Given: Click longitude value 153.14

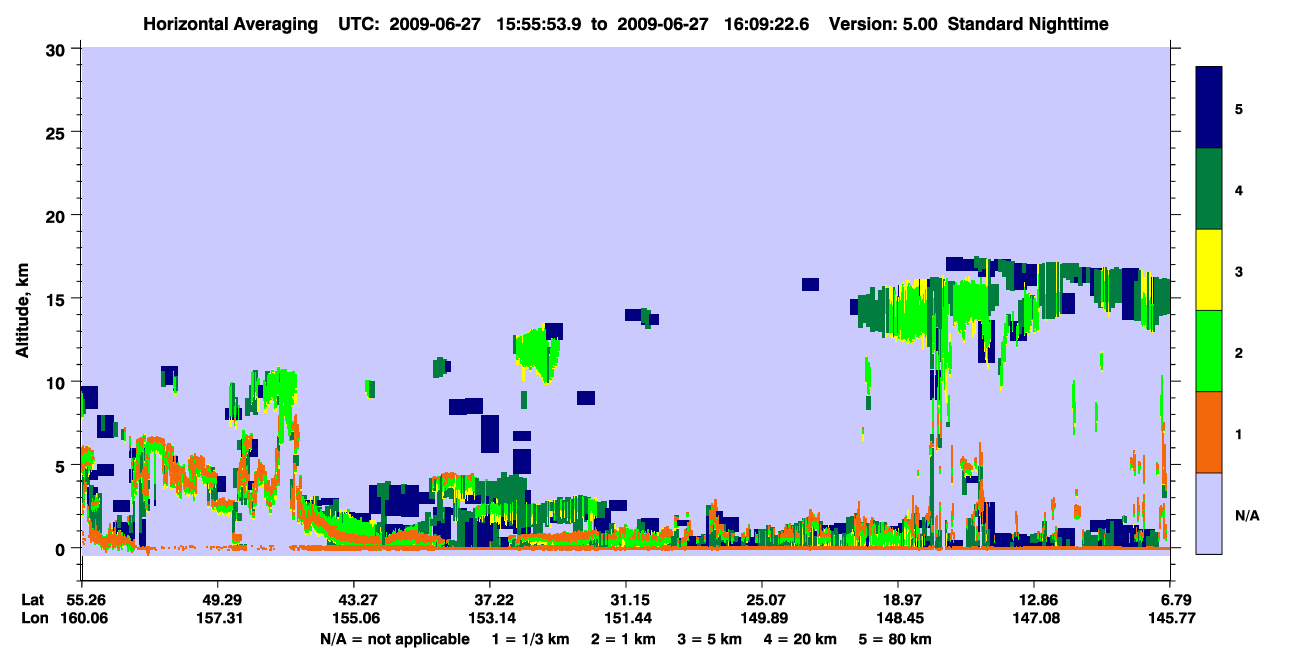Looking at the screenshot, I should pyautogui.click(x=489, y=619).
